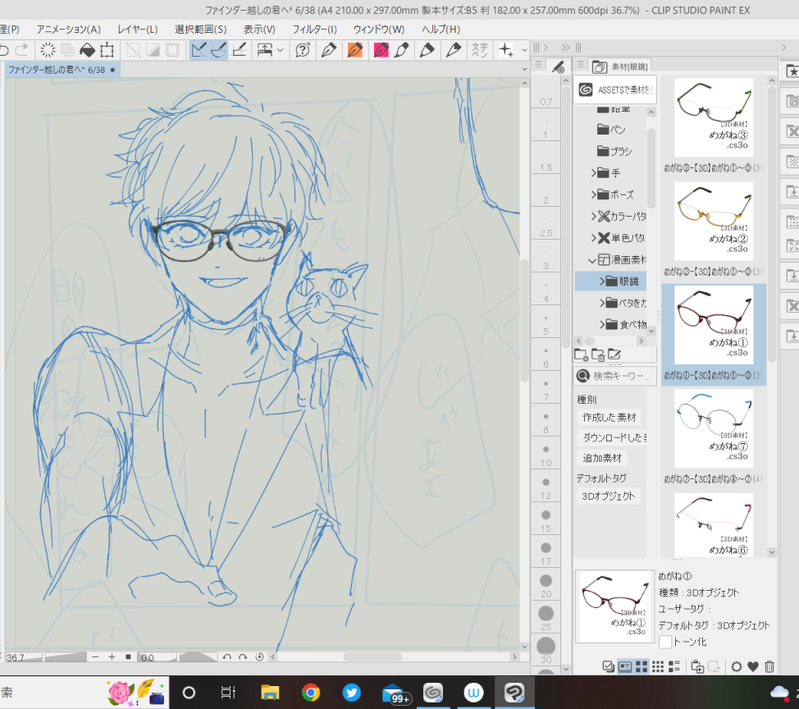Filter by 作成した素材 tag

point(609,417)
